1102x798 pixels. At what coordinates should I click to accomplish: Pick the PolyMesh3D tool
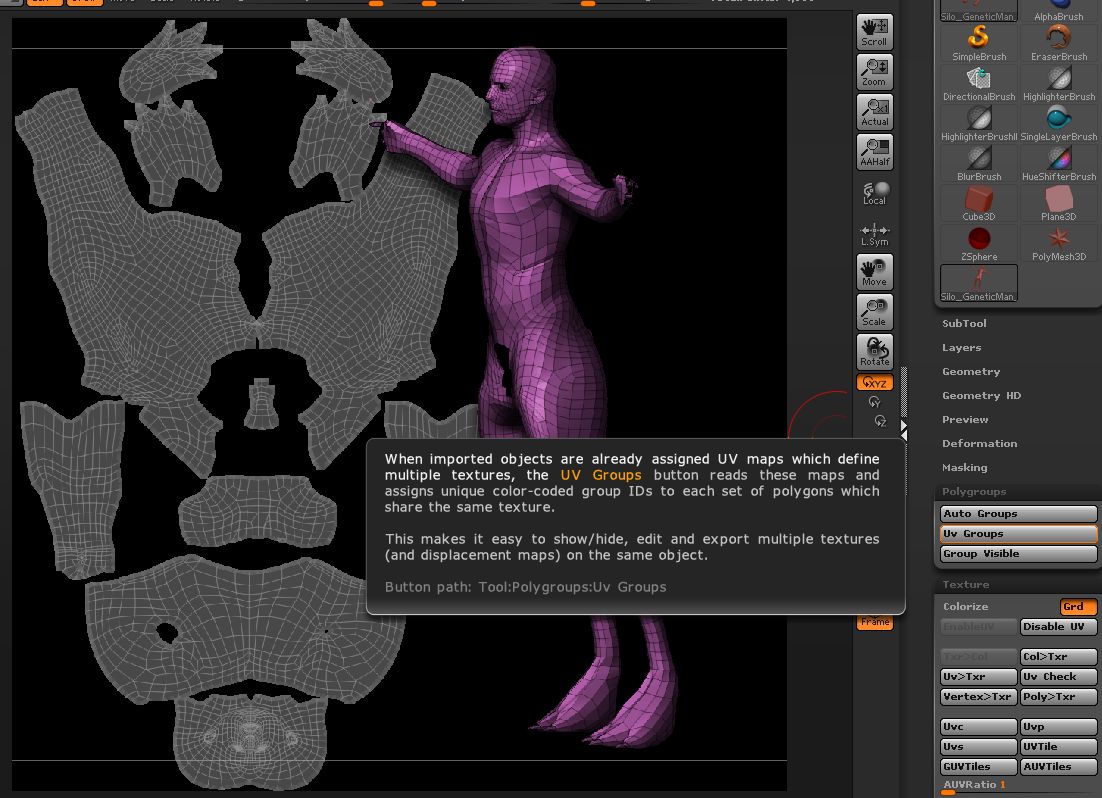point(1058,240)
